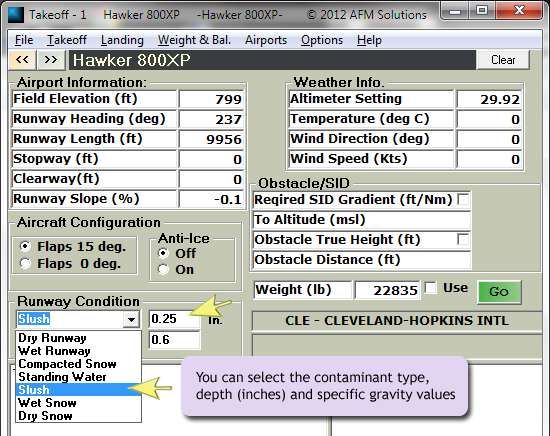The height and width of the screenshot is (436, 550).
Task: Click the Field Elevation (ft) label
Action: coord(94,99)
